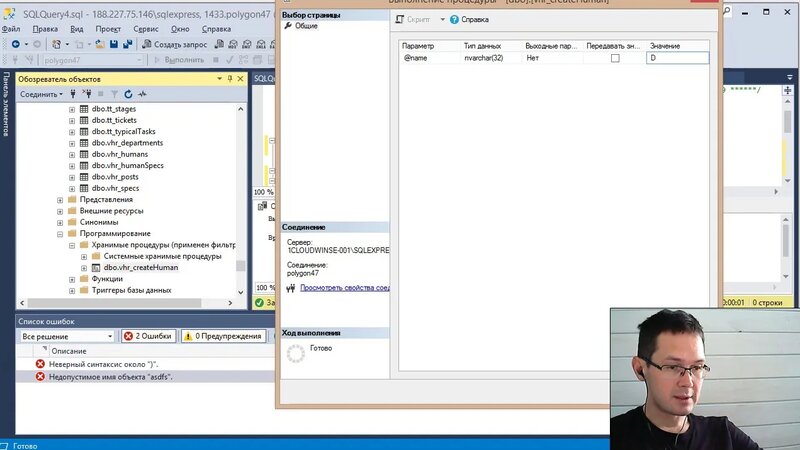Click the DMX query icon in toolbar
This screenshot has height=450, width=800.
pos(247,44)
